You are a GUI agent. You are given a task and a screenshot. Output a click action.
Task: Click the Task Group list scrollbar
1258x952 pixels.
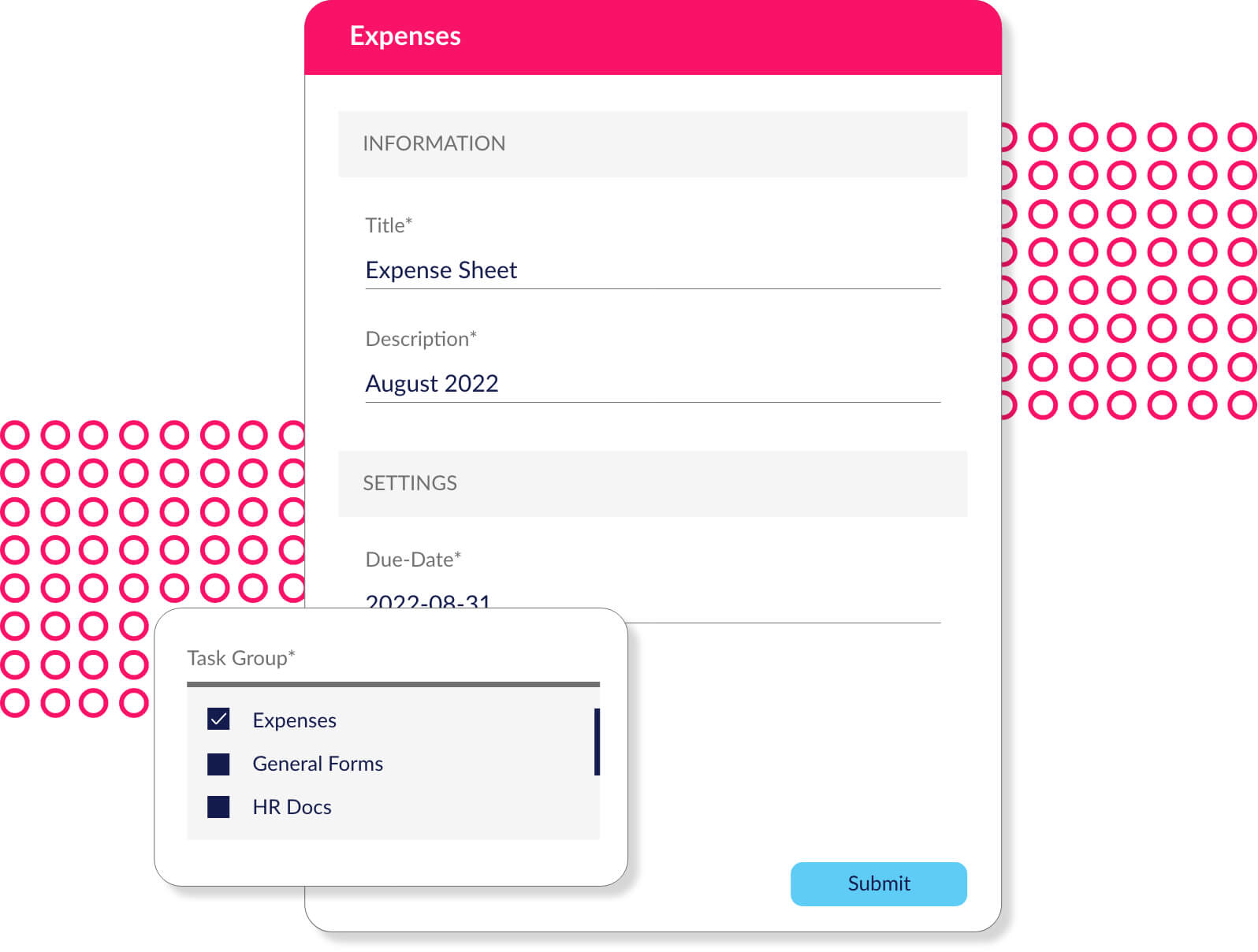[597, 742]
